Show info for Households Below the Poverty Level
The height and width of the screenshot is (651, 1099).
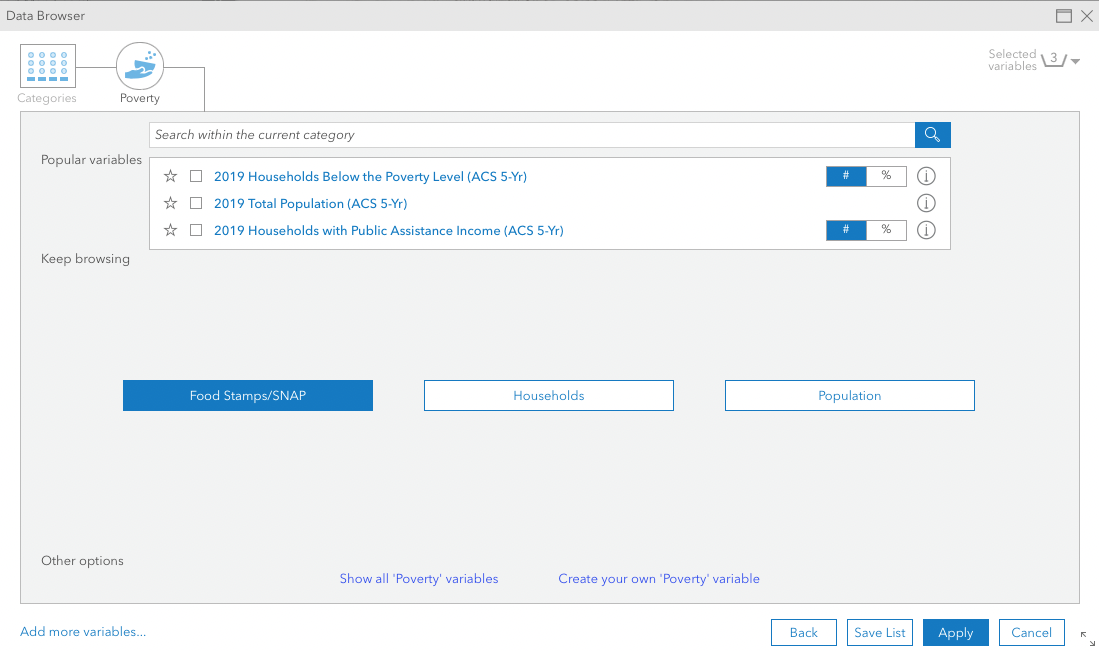tap(926, 176)
